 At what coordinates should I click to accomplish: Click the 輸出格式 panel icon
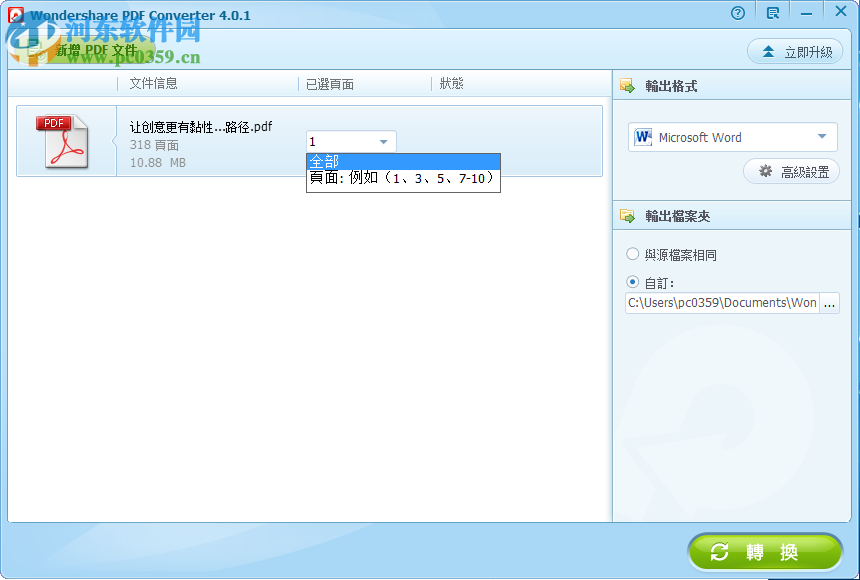[625, 85]
